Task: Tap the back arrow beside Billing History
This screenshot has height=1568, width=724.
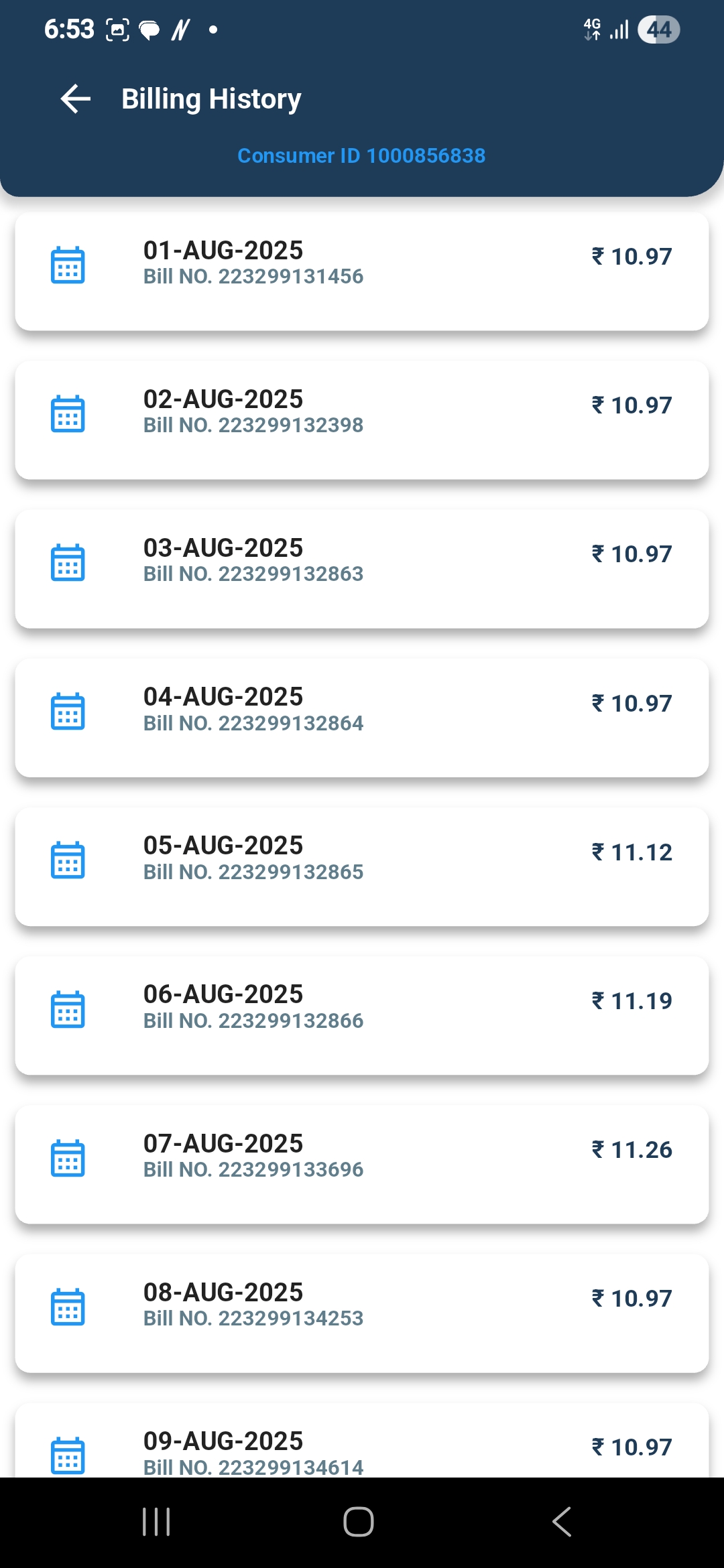Action: (x=75, y=99)
